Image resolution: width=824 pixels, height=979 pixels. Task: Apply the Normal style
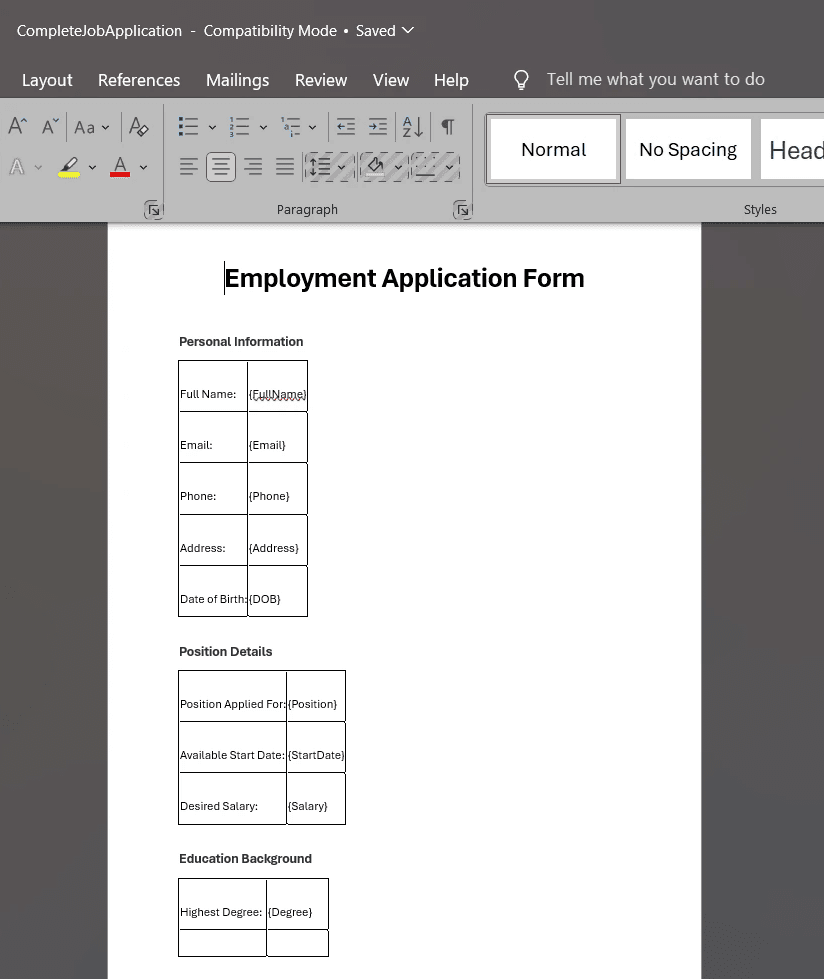553,149
